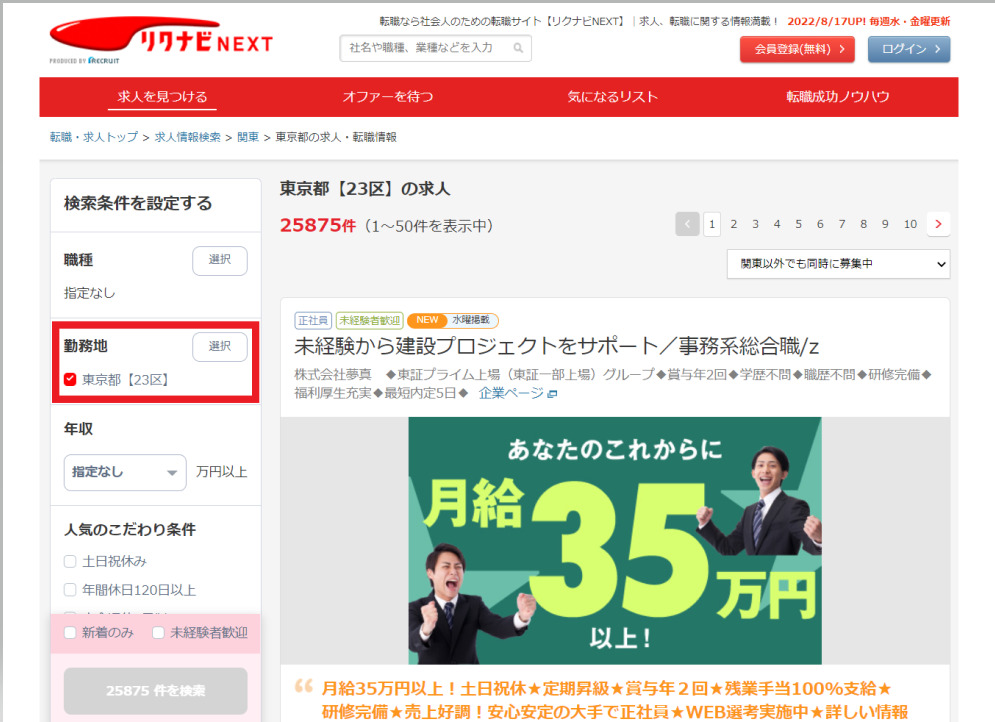The height and width of the screenshot is (722, 995).
Task: Uncheck the 東京都【23区】 checkbox
Action: click(70, 379)
